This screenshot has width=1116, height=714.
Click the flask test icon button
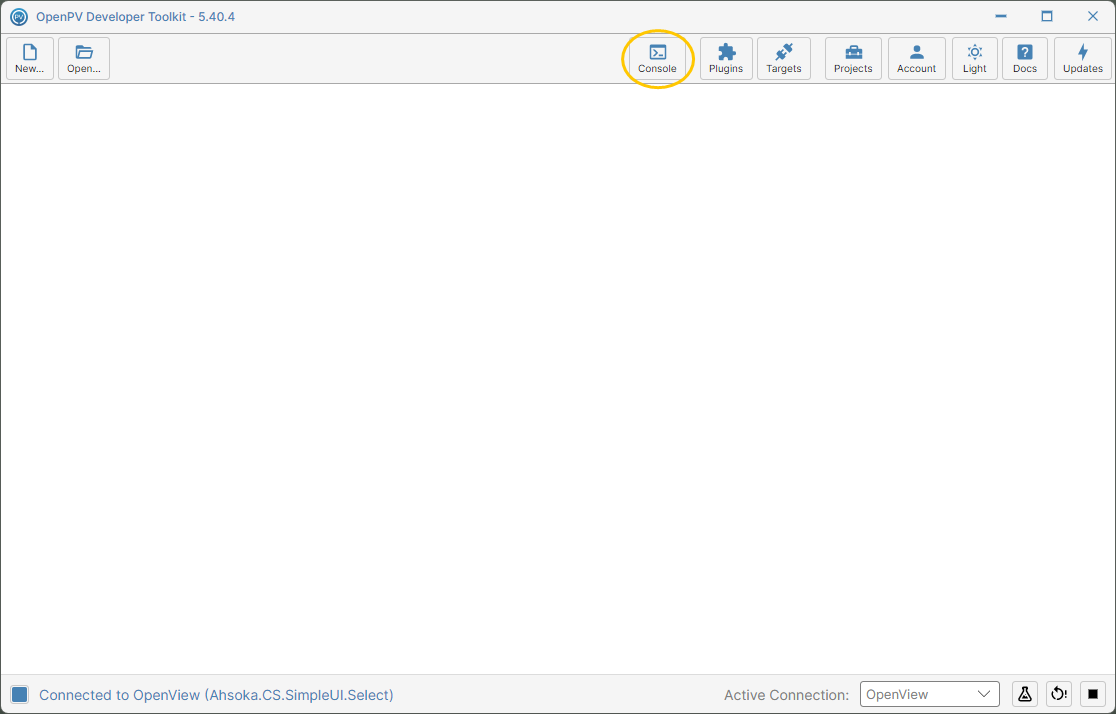click(x=1025, y=694)
